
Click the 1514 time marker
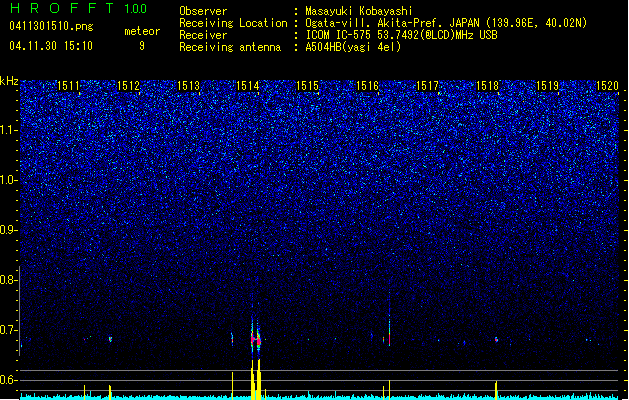[248, 85]
